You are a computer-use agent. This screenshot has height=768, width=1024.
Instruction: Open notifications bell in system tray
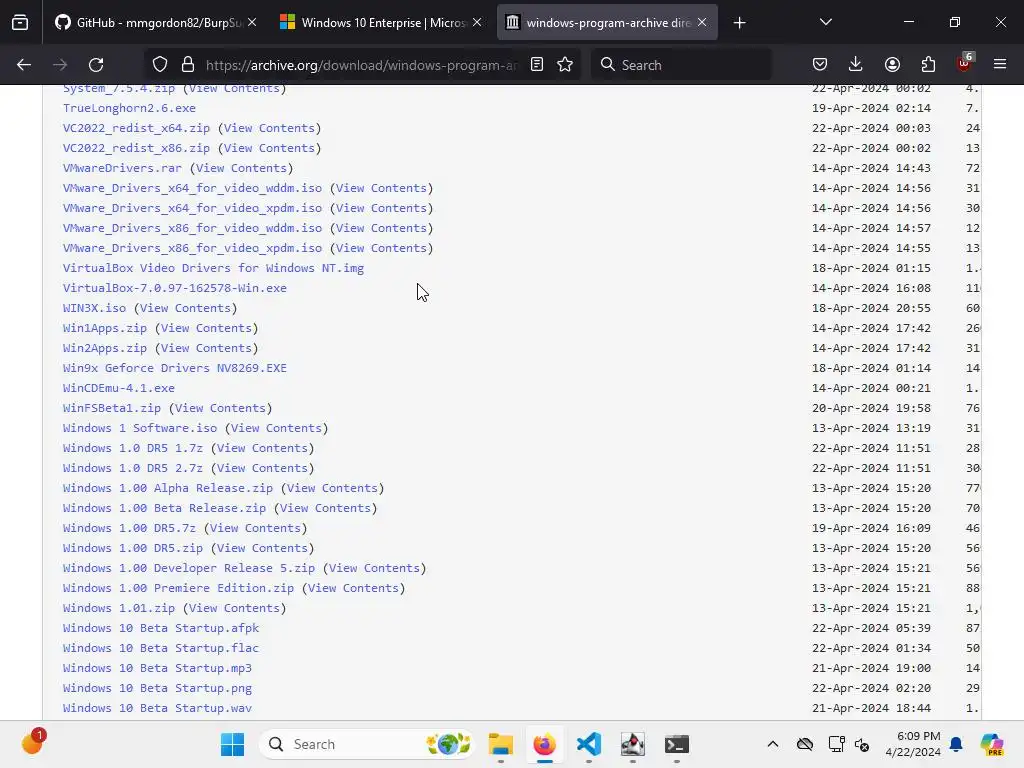[956, 744]
